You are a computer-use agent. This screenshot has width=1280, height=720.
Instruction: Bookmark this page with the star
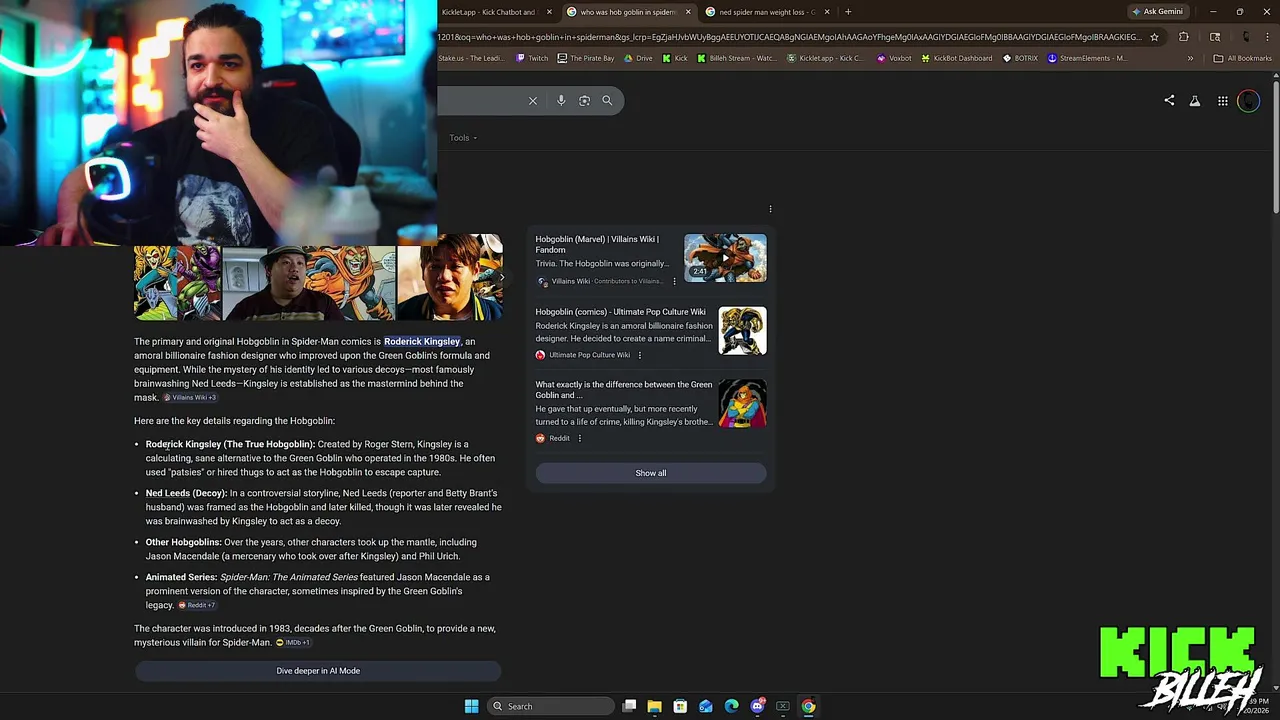(x=1154, y=37)
